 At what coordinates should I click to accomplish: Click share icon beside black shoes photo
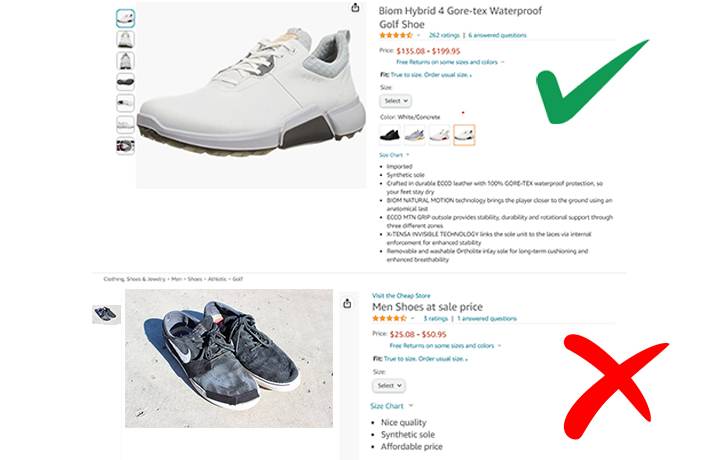347,303
